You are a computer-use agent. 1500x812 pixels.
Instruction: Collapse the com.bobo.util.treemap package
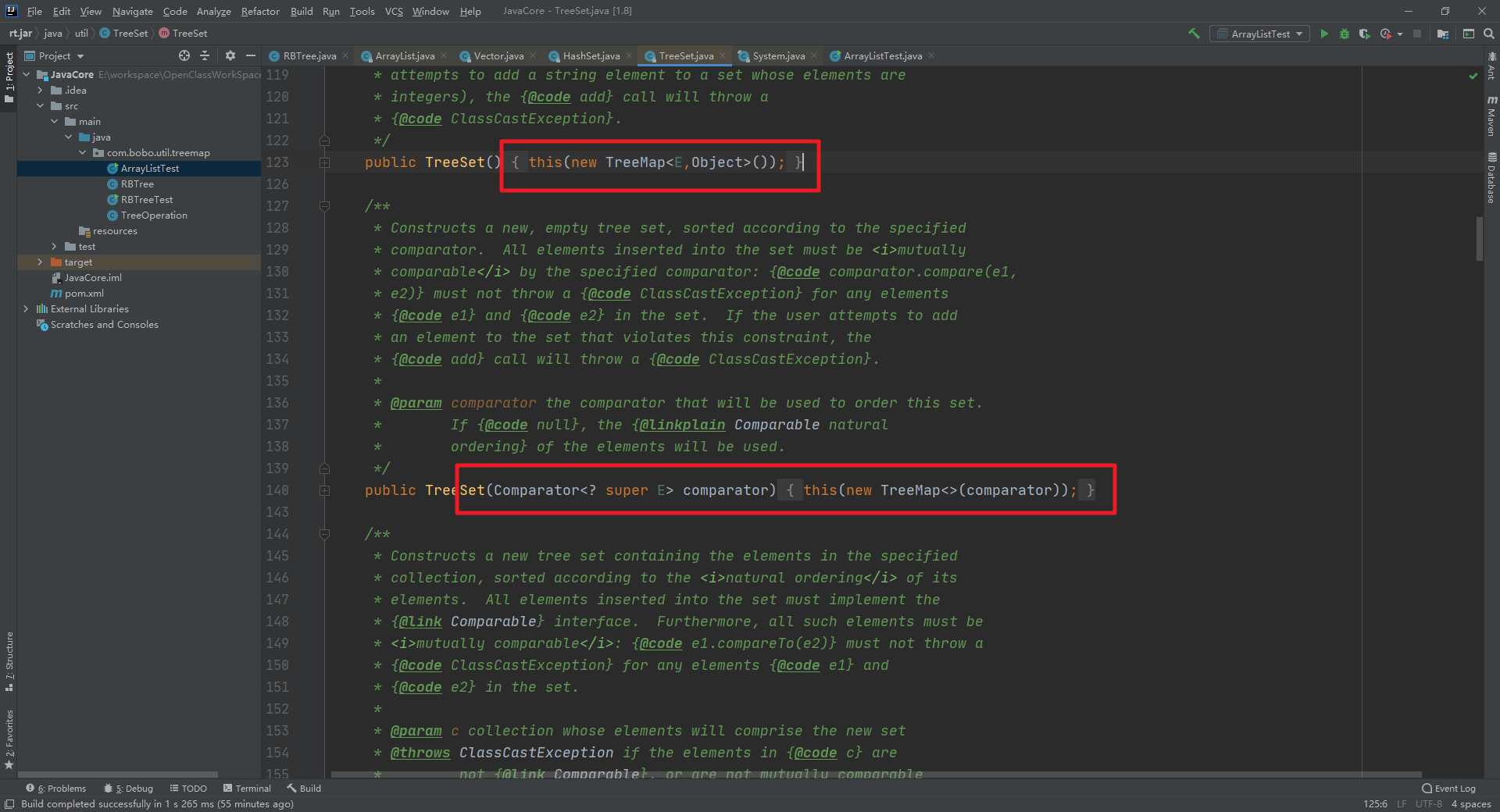83,152
